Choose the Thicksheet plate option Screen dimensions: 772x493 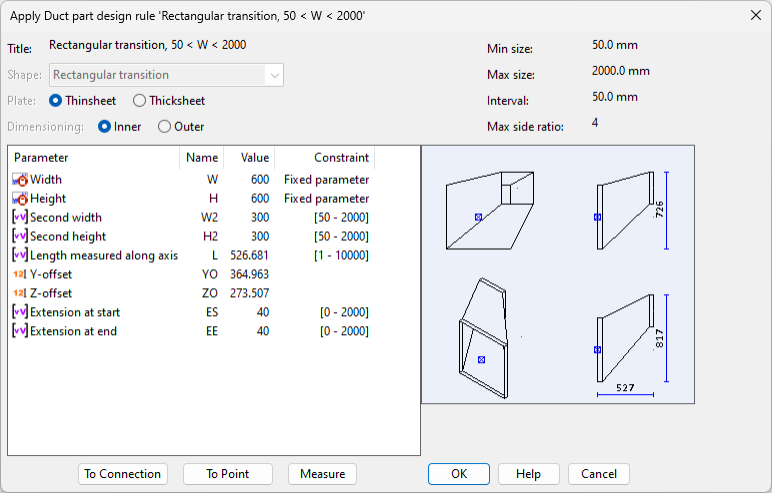pos(140,101)
